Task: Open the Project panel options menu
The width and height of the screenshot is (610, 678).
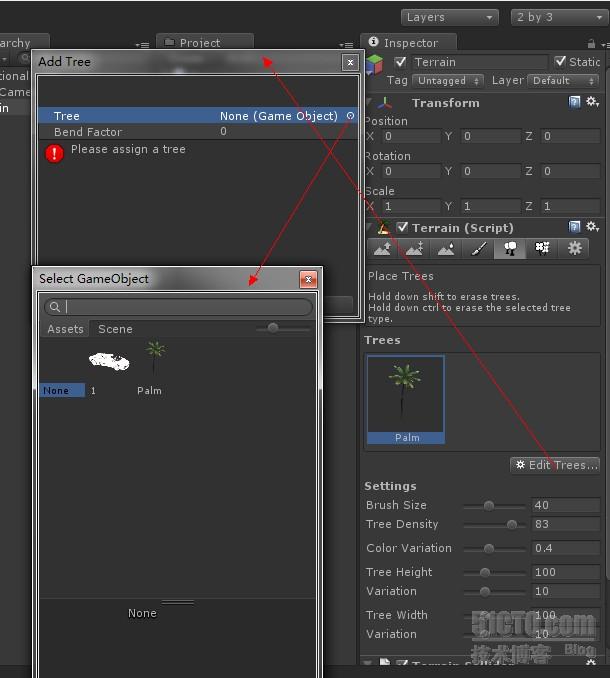Action: click(x=346, y=44)
